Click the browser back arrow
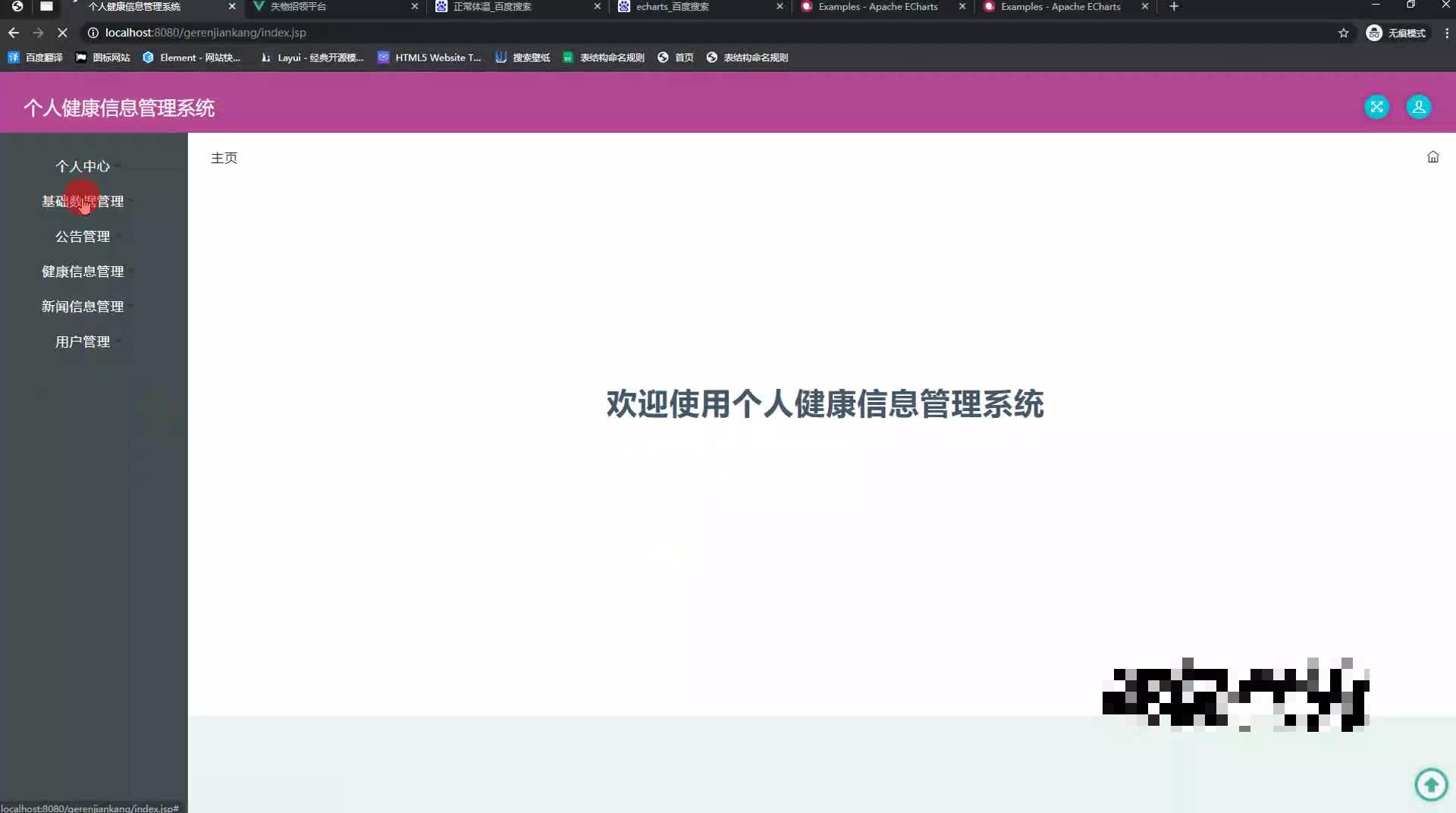Image resolution: width=1456 pixels, height=813 pixels. [14, 33]
